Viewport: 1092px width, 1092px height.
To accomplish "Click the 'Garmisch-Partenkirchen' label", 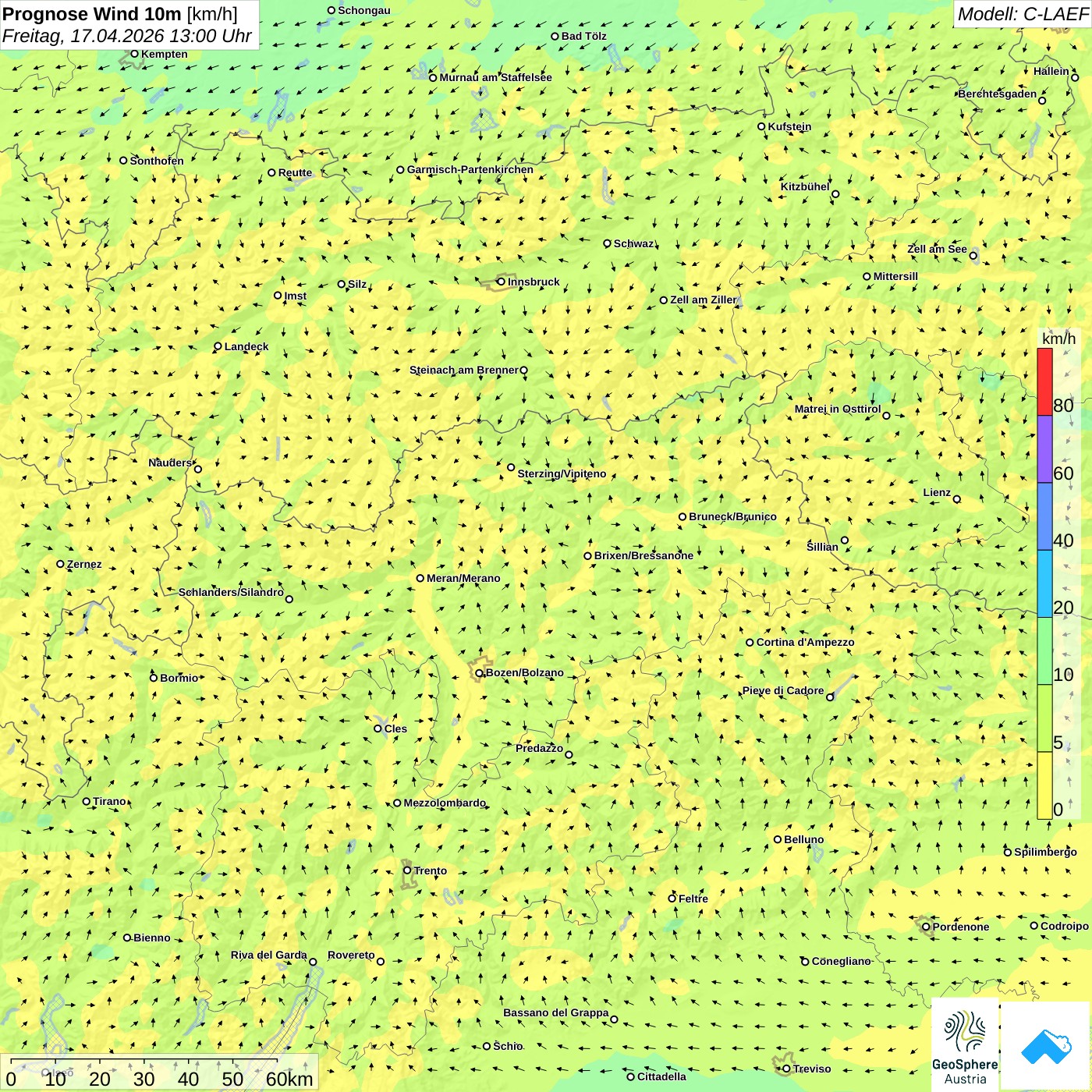I will (x=470, y=169).
